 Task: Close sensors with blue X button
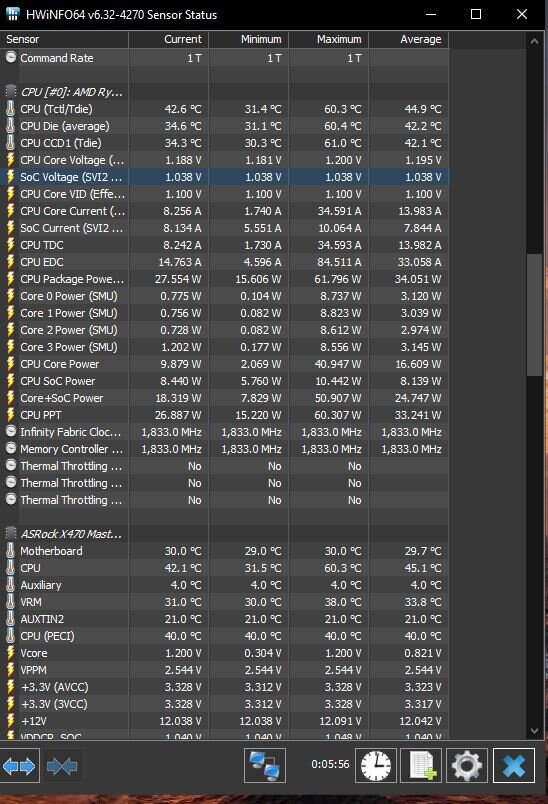tap(514, 766)
